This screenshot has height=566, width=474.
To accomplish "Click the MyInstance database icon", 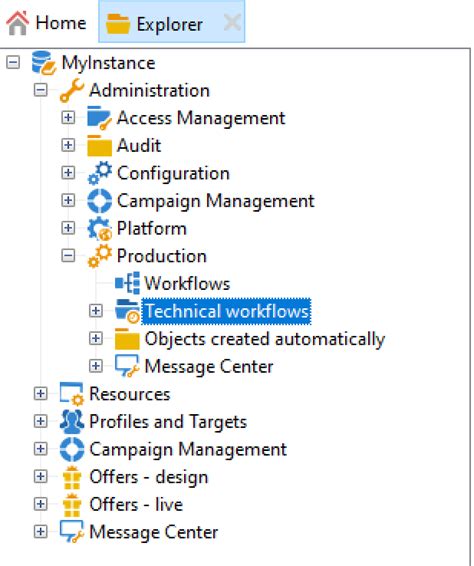I will [x=44, y=63].
